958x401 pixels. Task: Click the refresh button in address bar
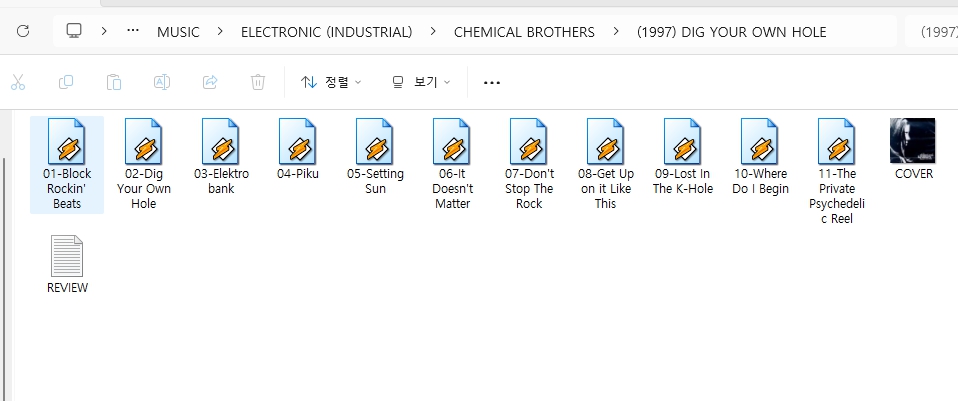point(22,31)
